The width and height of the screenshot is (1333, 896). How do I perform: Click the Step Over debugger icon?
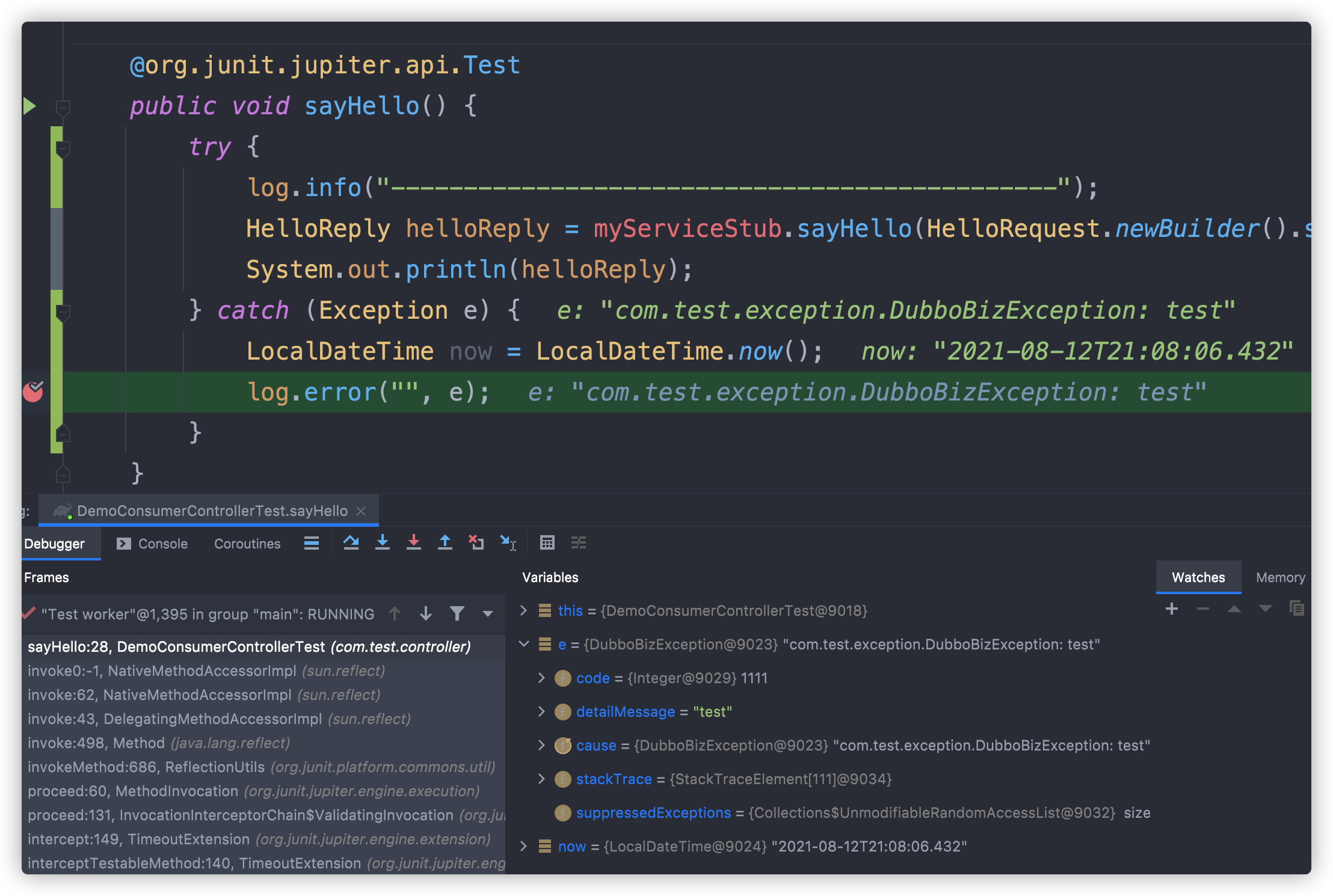point(351,543)
